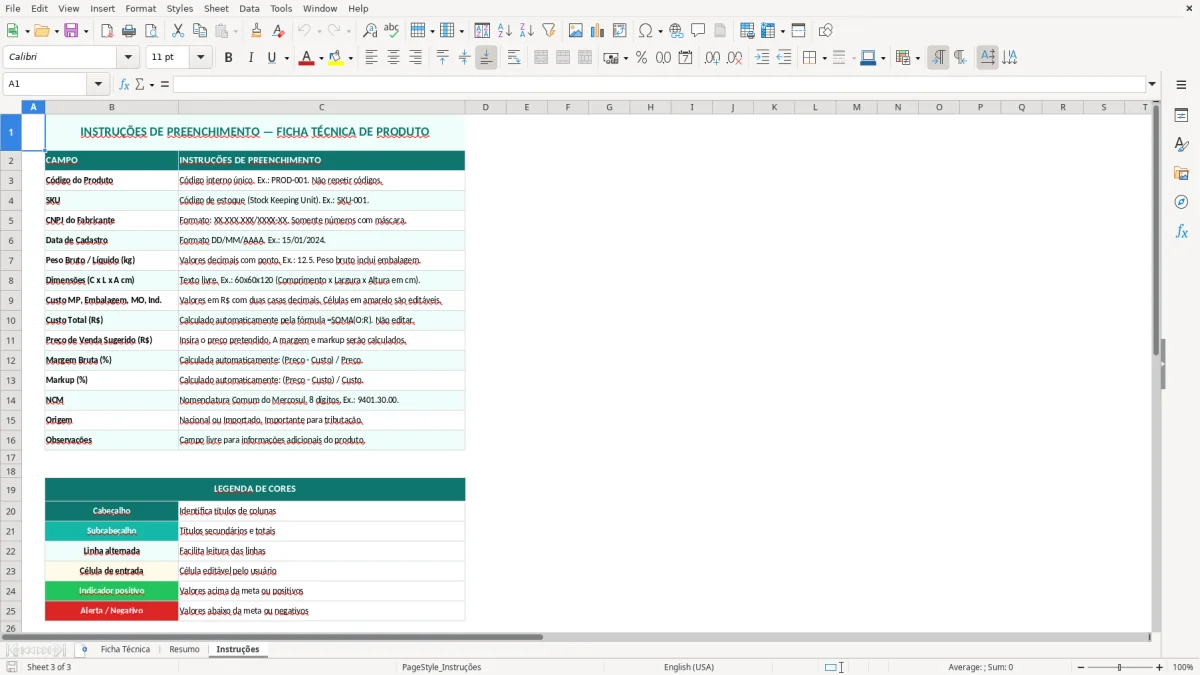
Task: Apply the yellow background color swatch
Action: [336, 58]
